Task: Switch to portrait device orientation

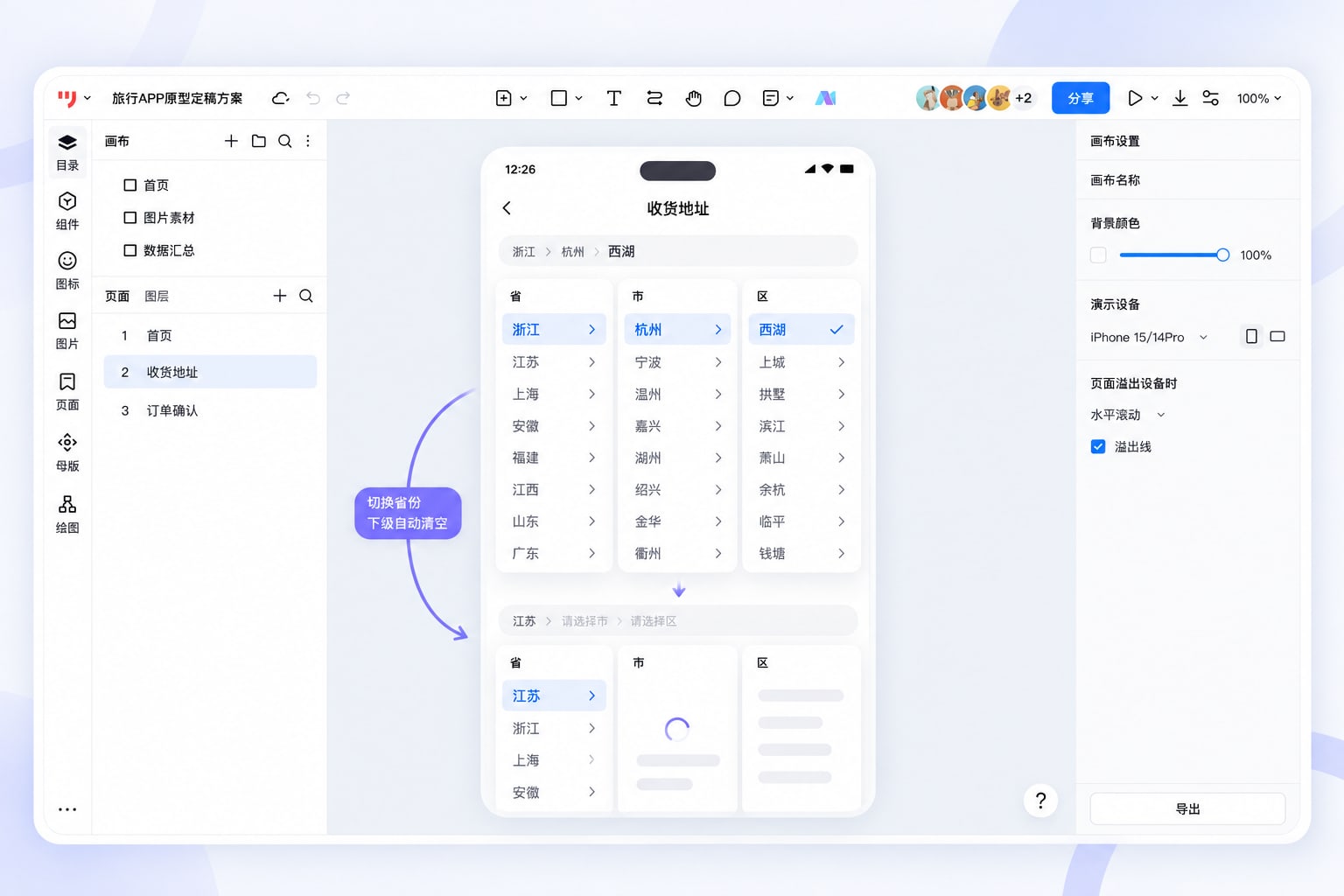Action: click(x=1251, y=337)
